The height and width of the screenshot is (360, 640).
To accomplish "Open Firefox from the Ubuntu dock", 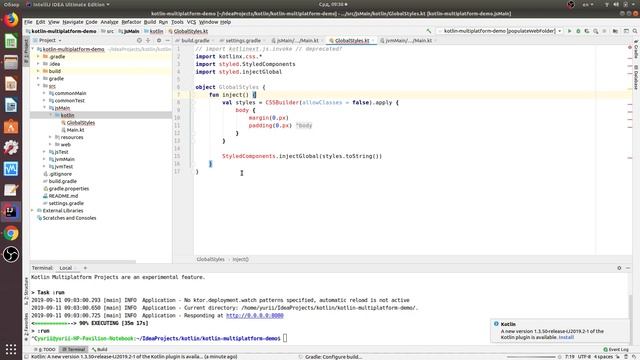I will [x=11, y=20].
